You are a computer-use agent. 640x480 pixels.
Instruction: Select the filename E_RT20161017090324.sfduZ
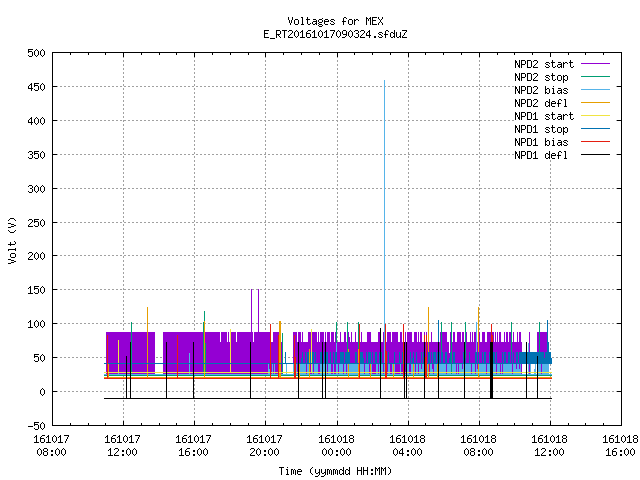pos(335,34)
